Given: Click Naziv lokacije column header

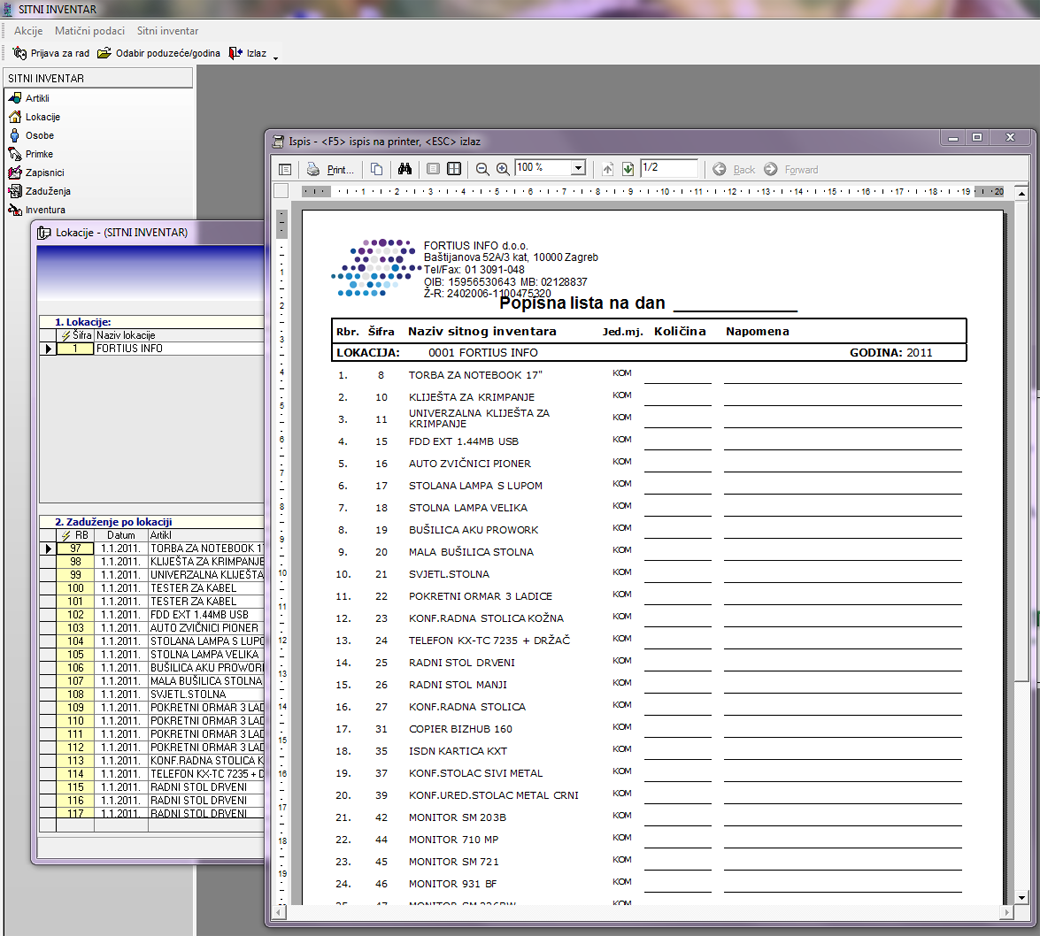Looking at the screenshot, I should pyautogui.click(x=179, y=336).
